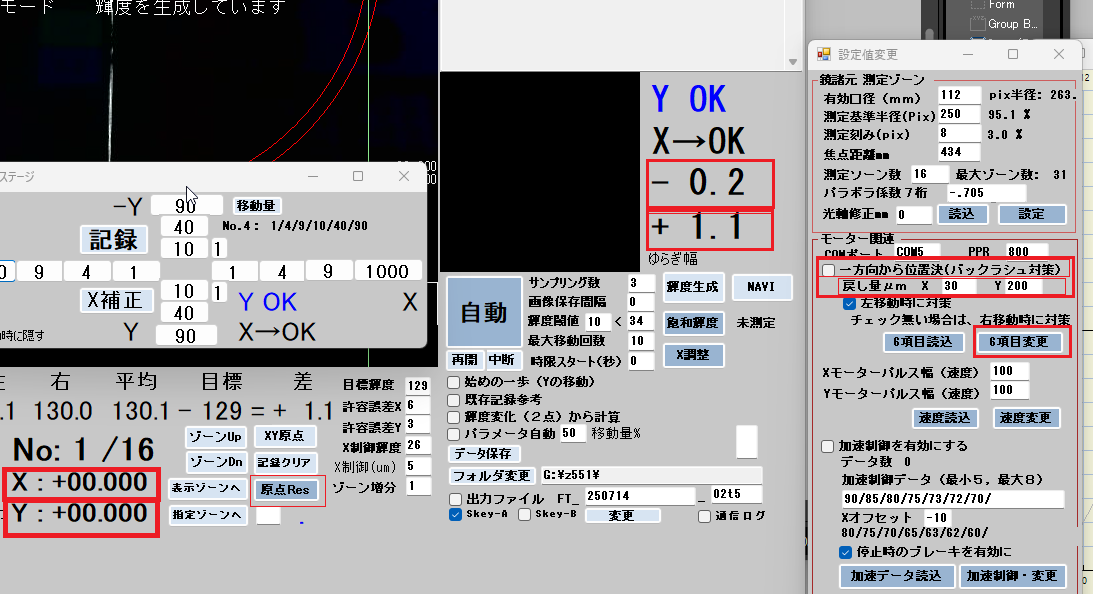Click the 設定値変更 window title icon

824,54
